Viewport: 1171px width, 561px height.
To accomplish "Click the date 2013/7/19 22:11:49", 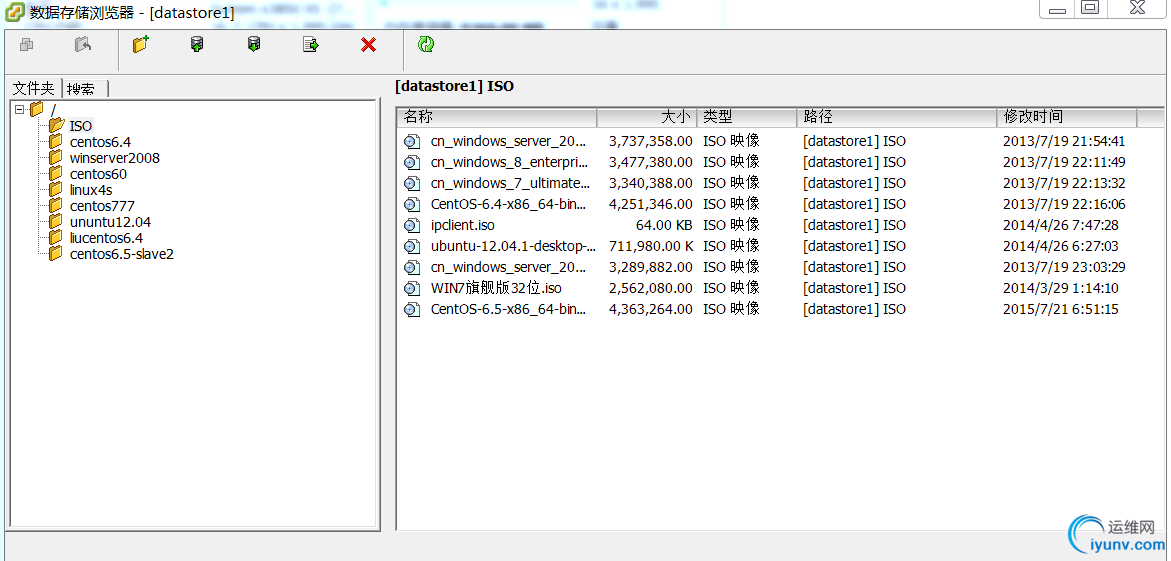I will 1063,162.
